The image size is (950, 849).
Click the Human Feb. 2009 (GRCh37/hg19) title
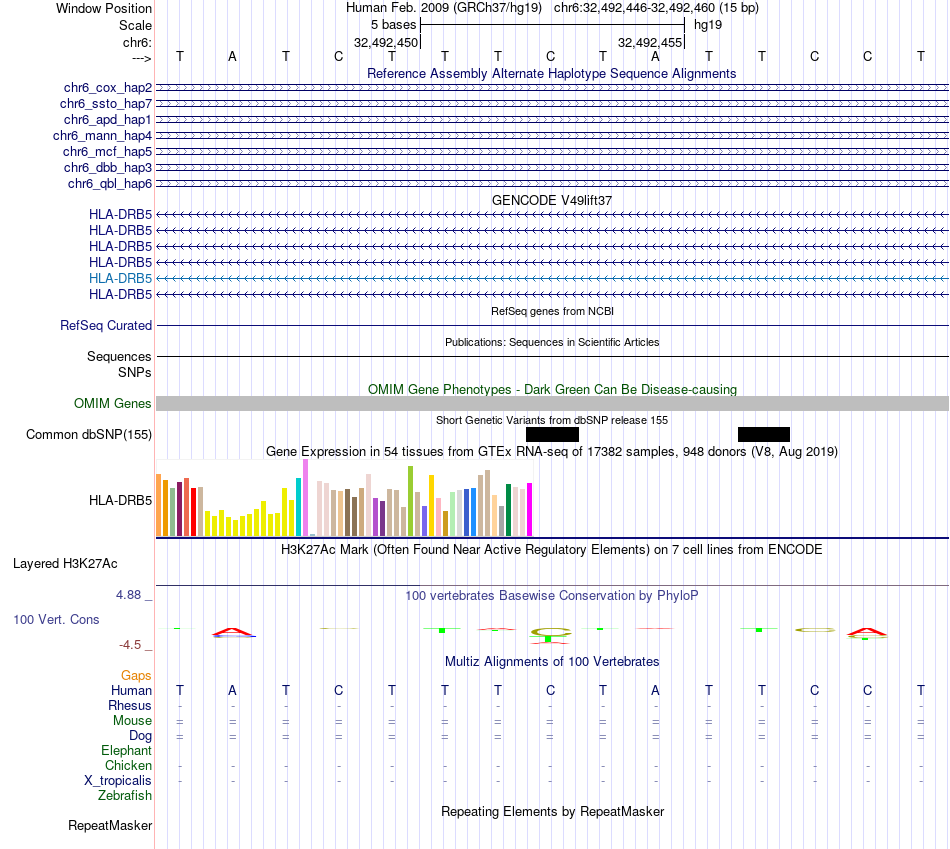click(443, 8)
